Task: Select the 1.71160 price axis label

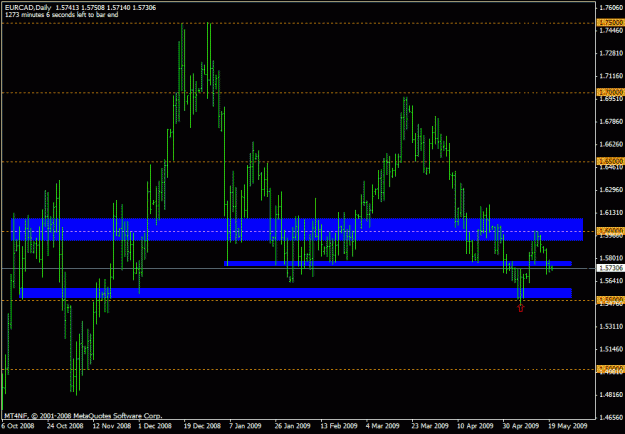Action: coord(611,76)
